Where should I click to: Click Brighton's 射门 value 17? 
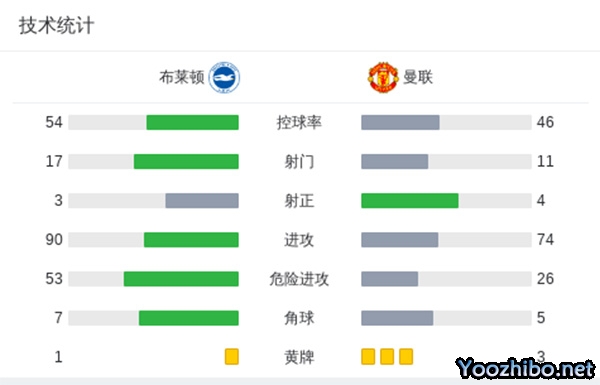[x=54, y=161]
